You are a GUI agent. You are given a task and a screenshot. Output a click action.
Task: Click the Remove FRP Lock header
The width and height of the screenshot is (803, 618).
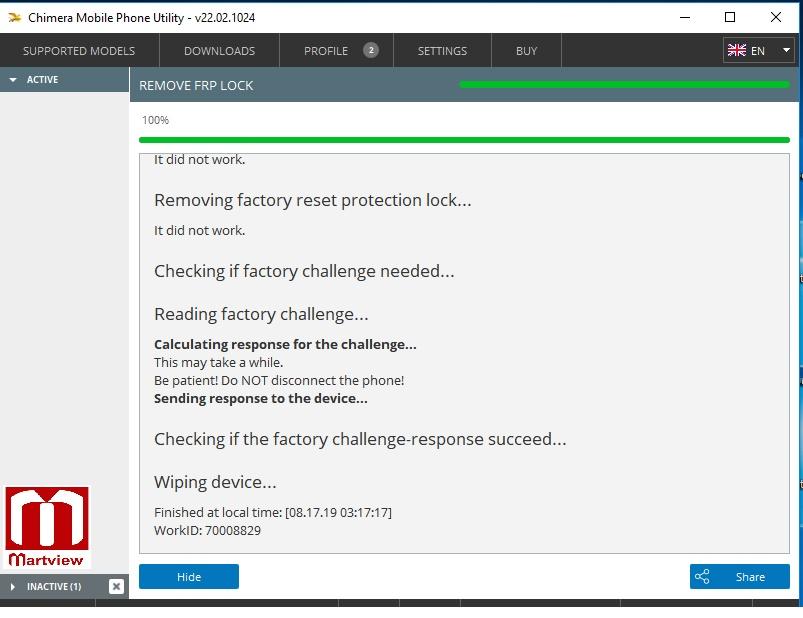click(x=196, y=86)
